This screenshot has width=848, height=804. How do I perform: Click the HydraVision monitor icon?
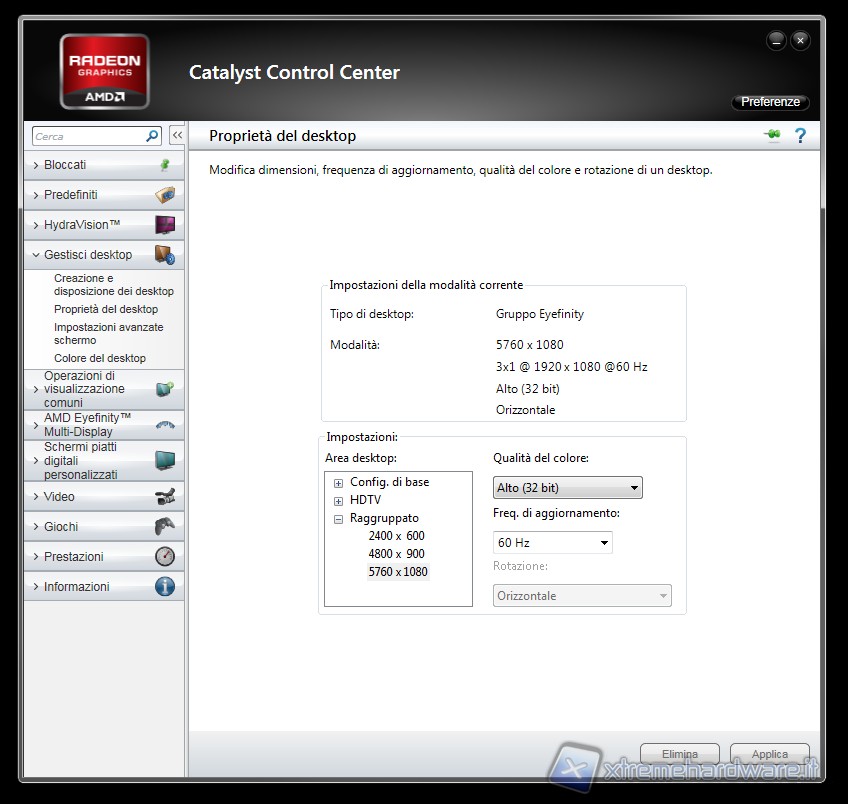(165, 225)
